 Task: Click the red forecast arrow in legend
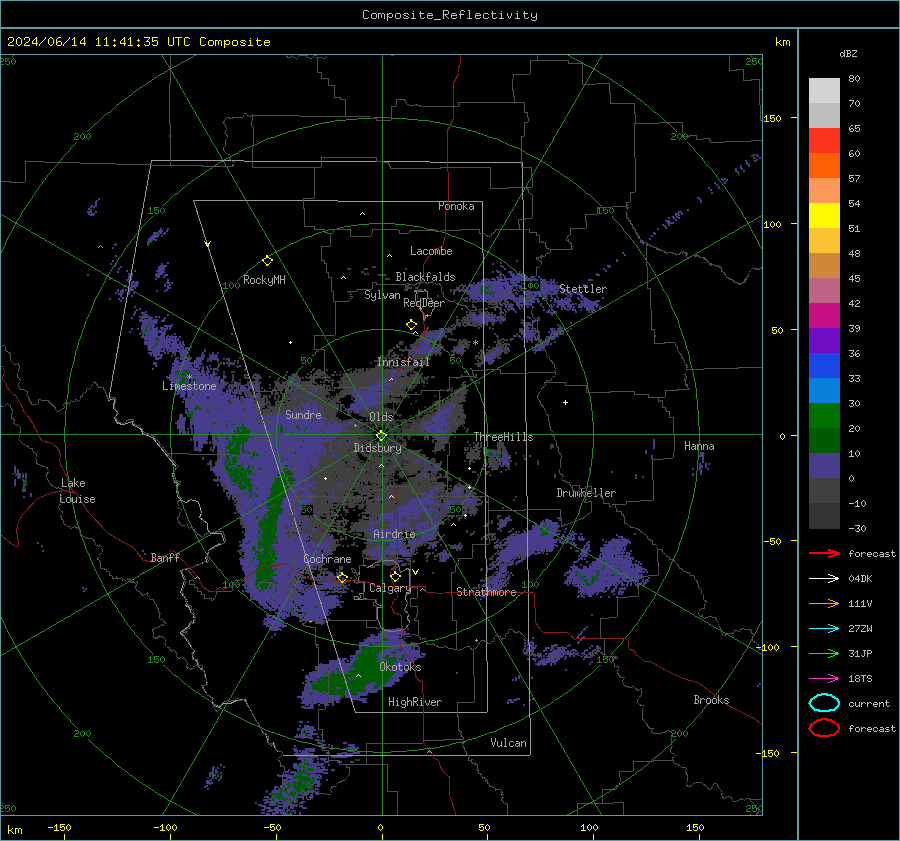coord(824,553)
